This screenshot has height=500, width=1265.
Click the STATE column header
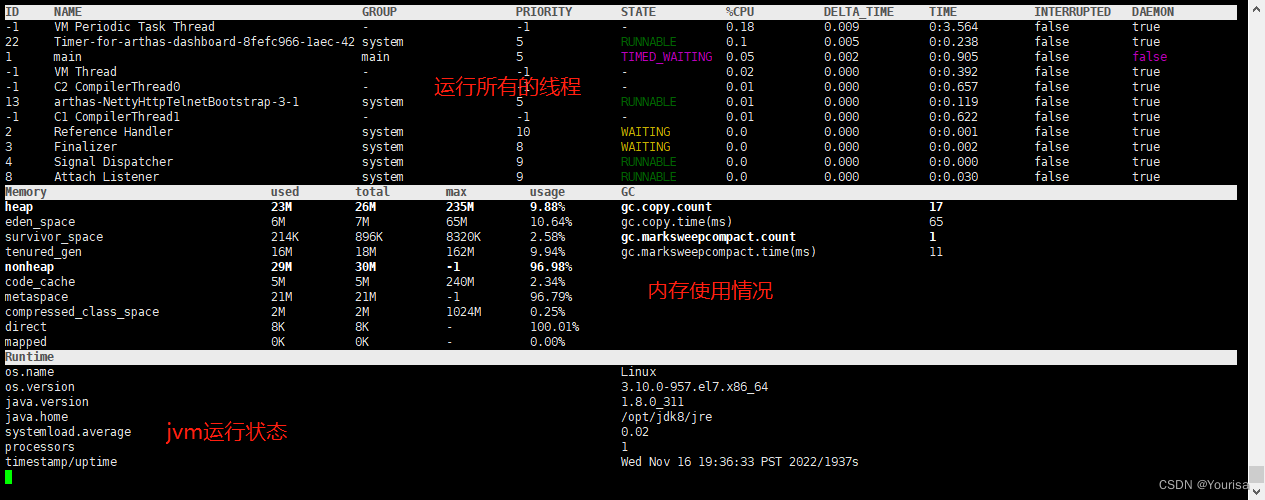pyautogui.click(x=639, y=12)
